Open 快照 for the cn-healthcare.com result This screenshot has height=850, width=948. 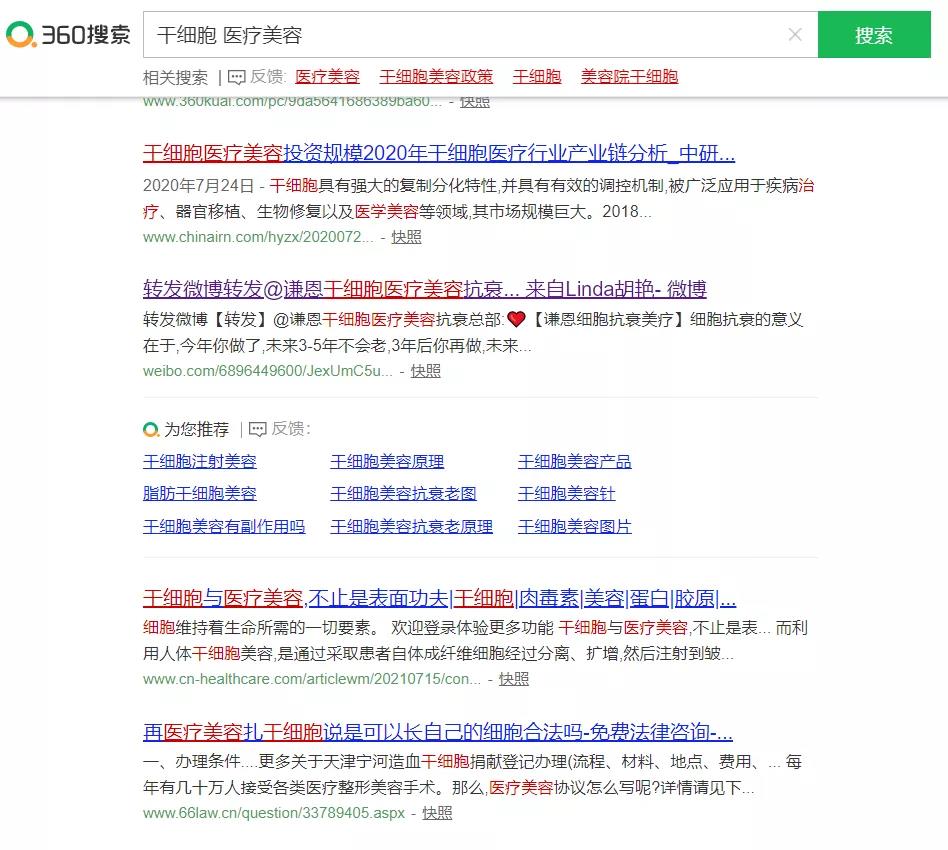pos(514,679)
